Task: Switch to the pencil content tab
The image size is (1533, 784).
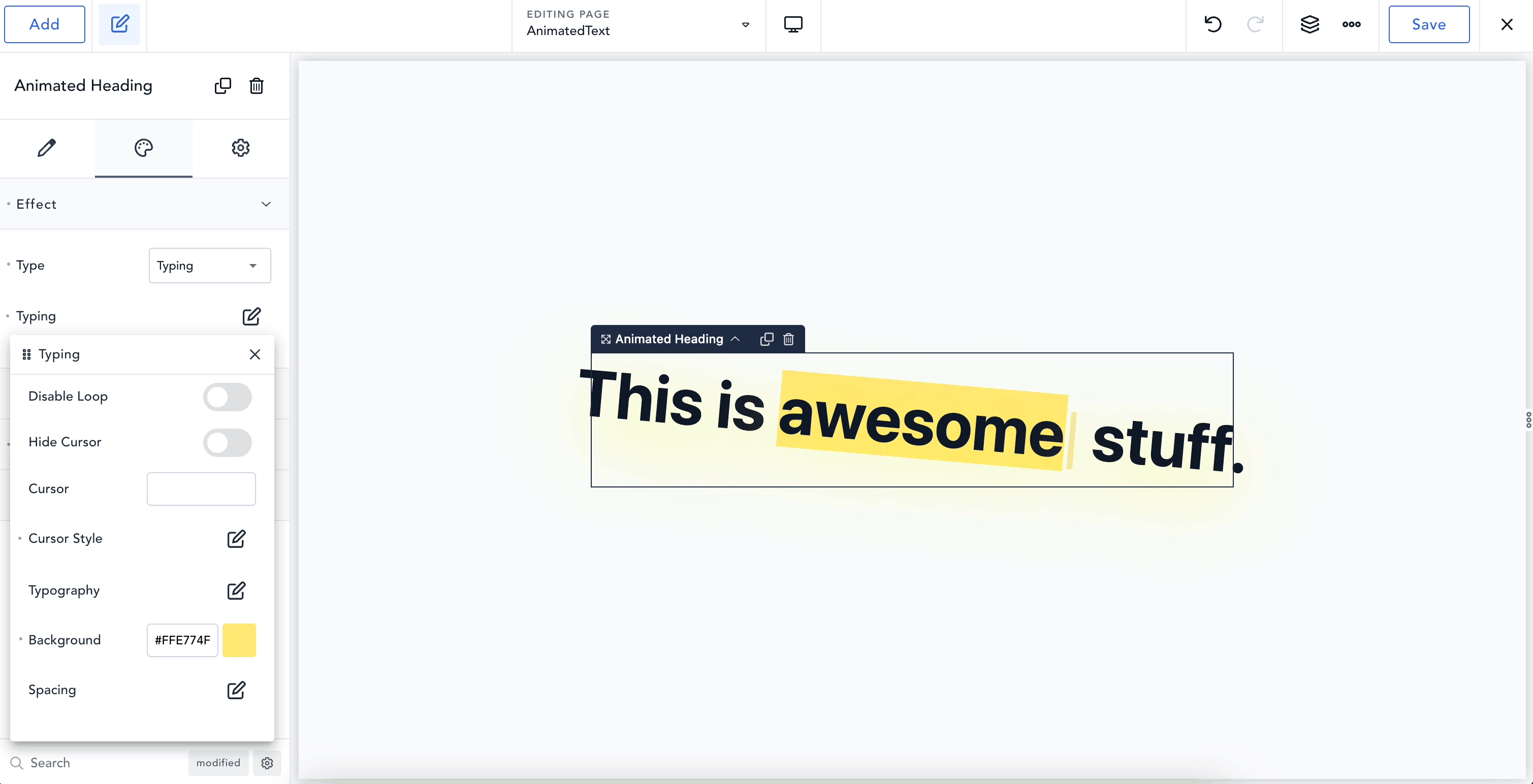Action: (47, 148)
